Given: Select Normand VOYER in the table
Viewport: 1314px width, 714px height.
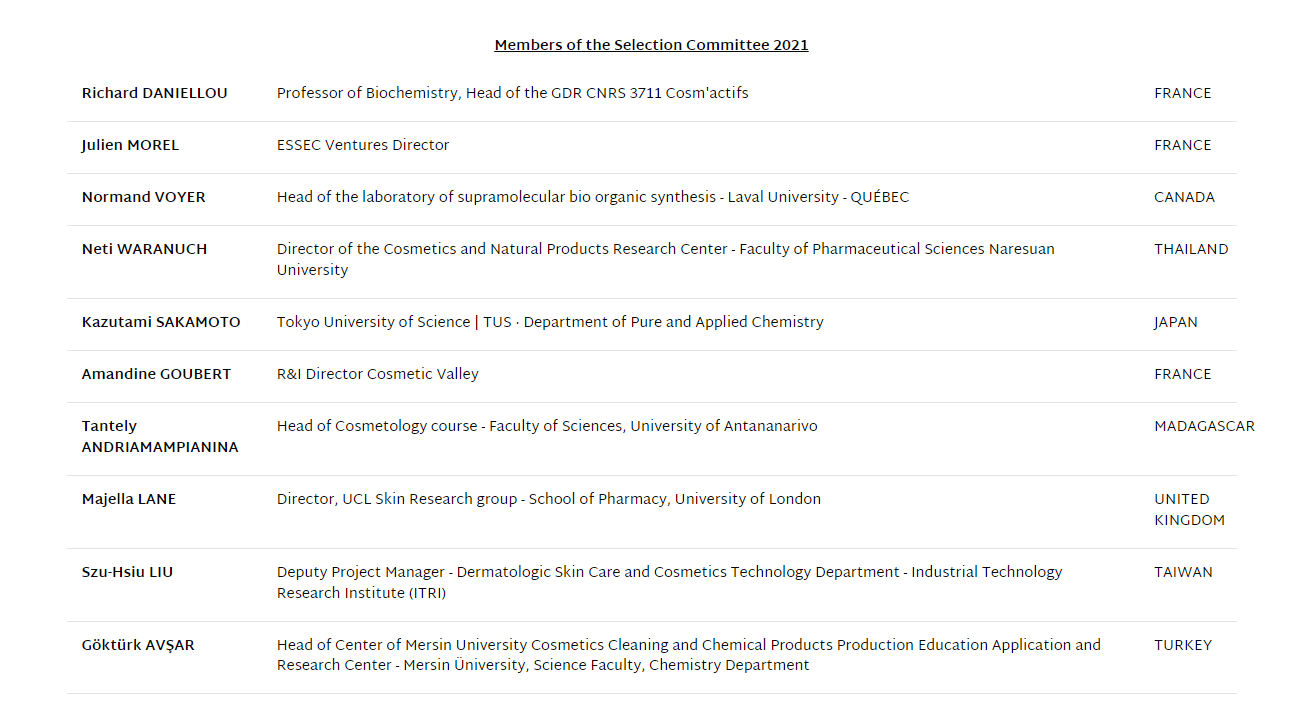Looking at the screenshot, I should pos(143,197).
